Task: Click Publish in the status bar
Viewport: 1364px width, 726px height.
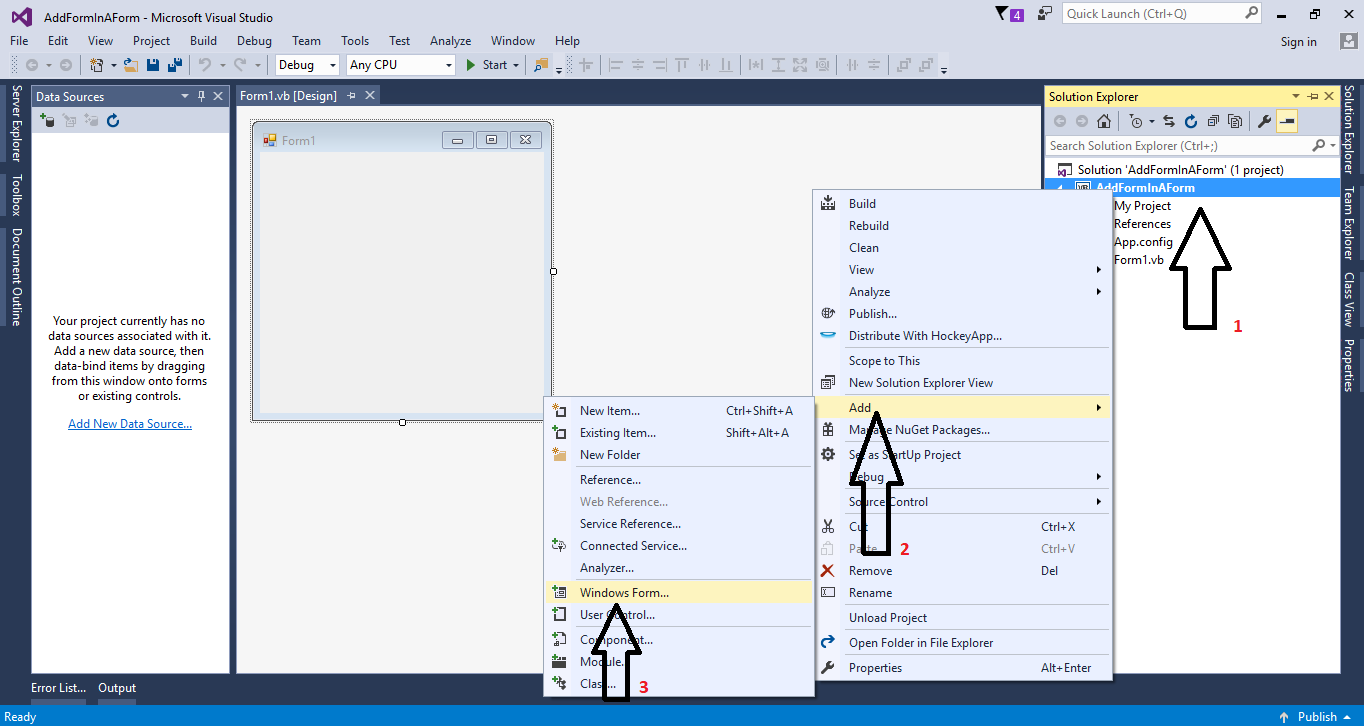Action: pyautogui.click(x=1317, y=716)
